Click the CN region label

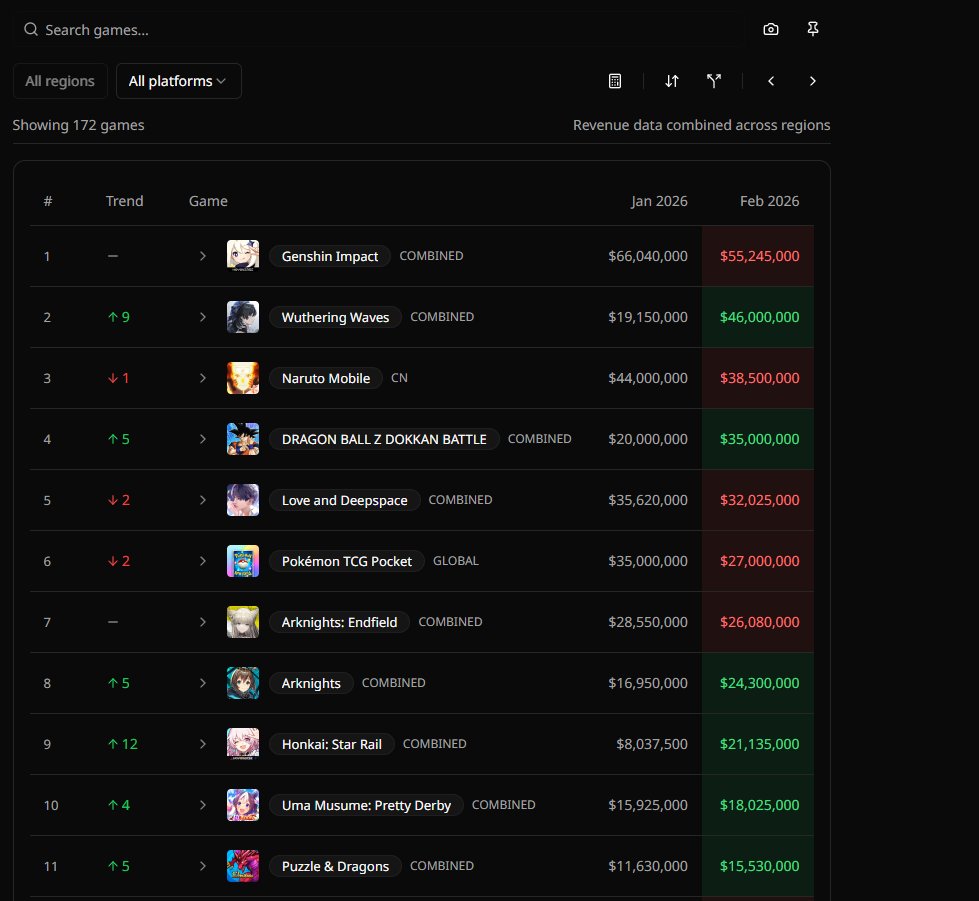(399, 378)
